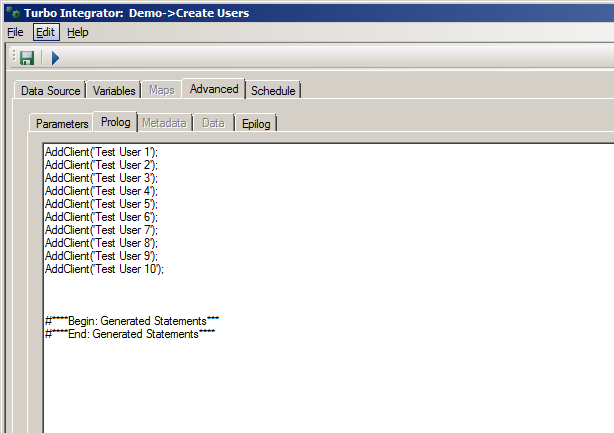The image size is (614, 433).
Task: Click the Begin: Generated Statements comment line
Action: click(x=132, y=321)
